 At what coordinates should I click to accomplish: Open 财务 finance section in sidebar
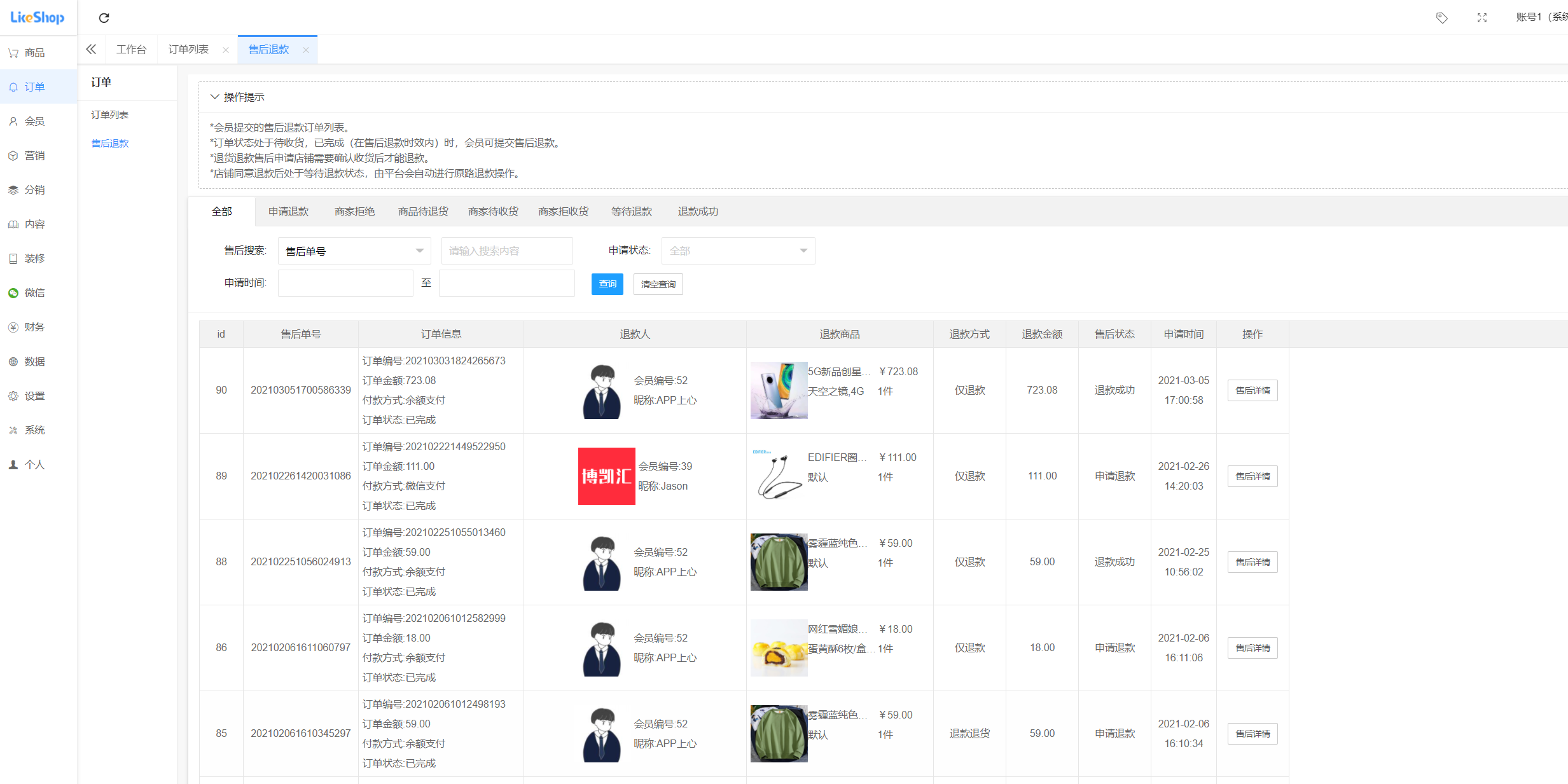(33, 327)
